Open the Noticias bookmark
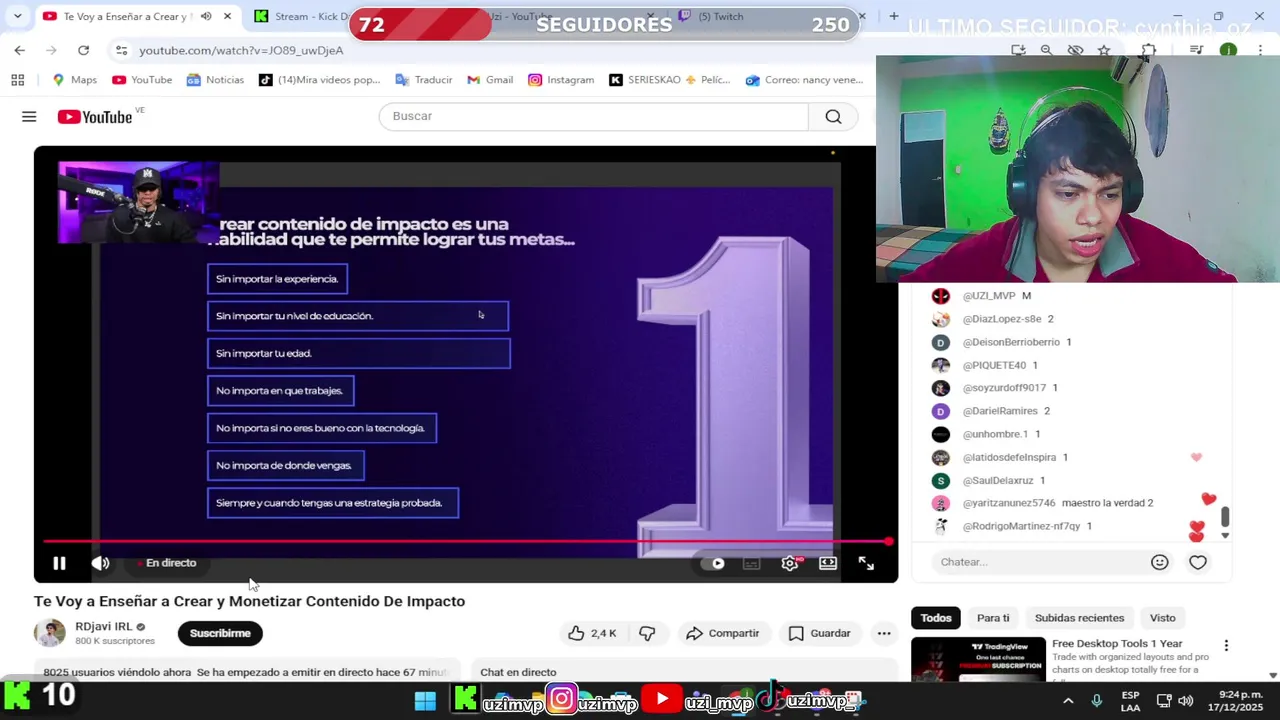Image resolution: width=1280 pixels, height=720 pixels. (x=216, y=80)
